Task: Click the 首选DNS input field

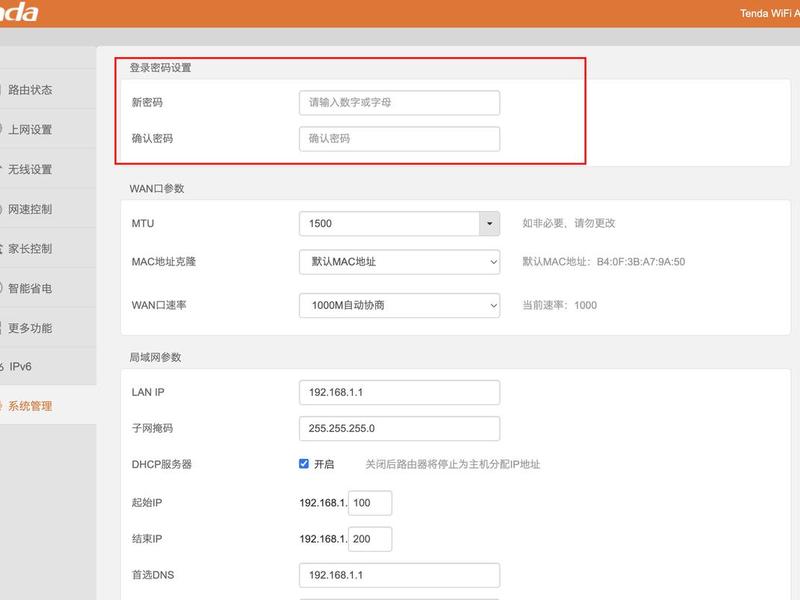Action: (399, 576)
